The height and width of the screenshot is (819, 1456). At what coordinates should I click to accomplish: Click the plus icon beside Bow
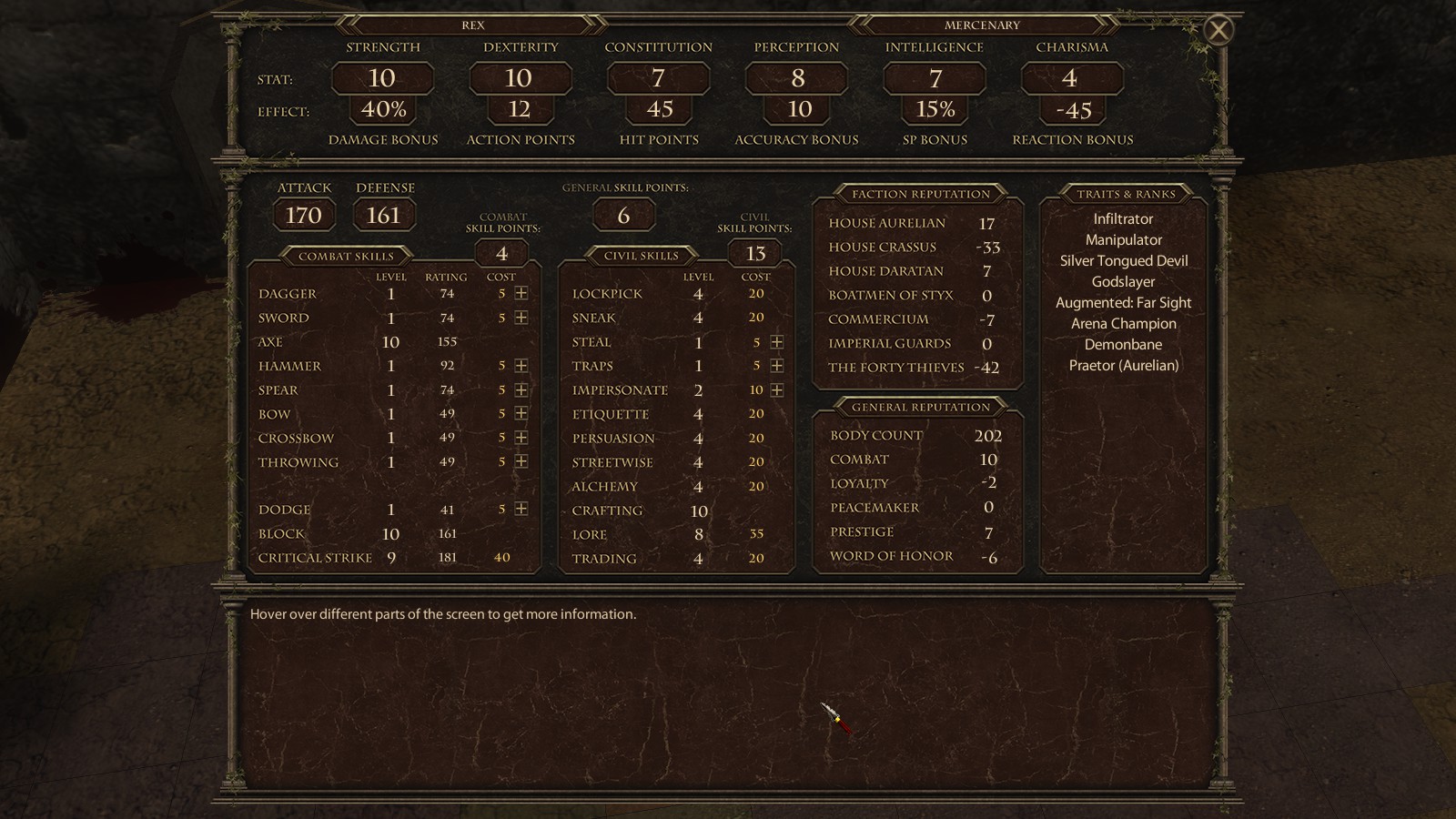point(521,413)
